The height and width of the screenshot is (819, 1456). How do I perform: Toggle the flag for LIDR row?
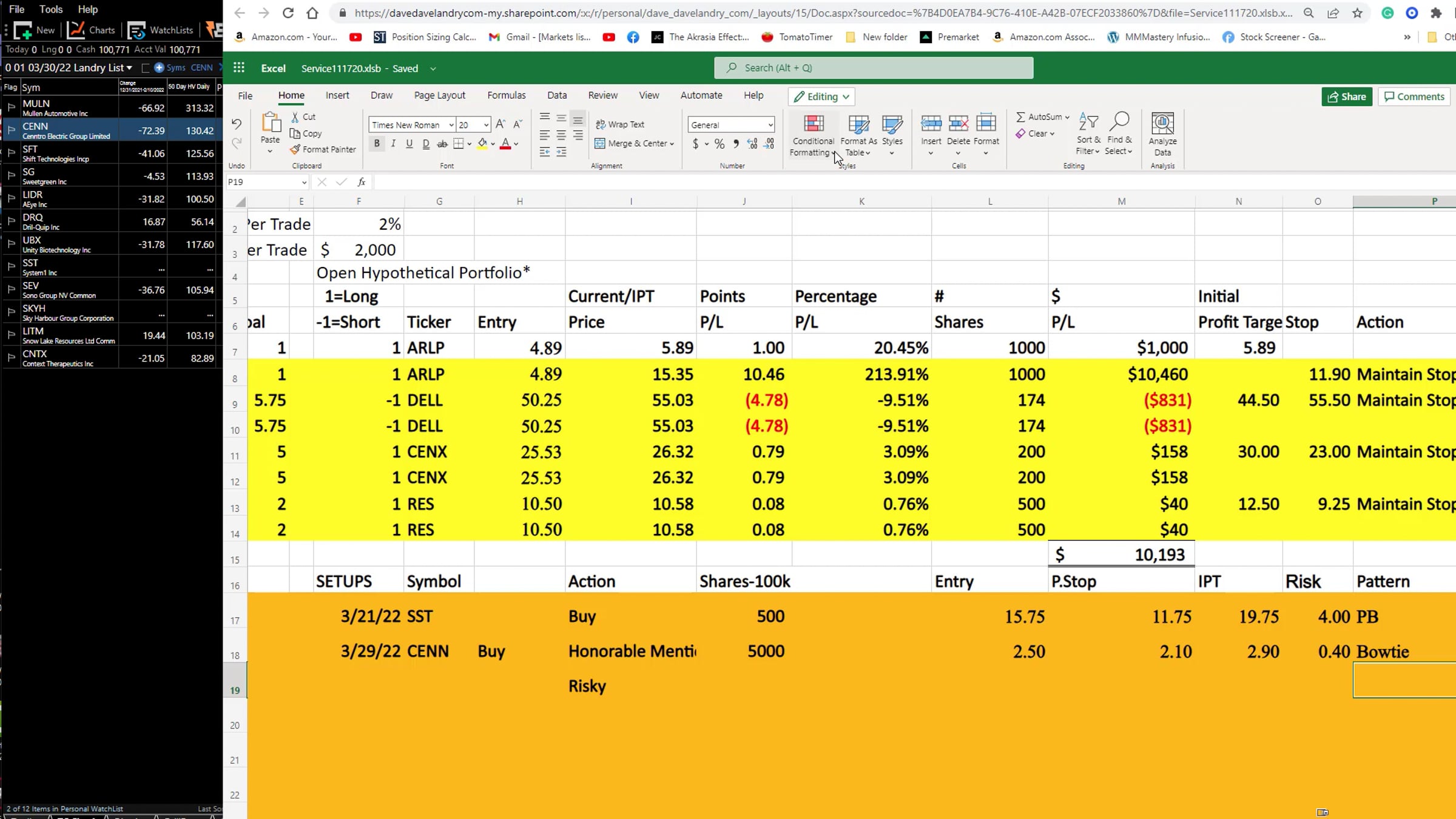tap(11, 199)
